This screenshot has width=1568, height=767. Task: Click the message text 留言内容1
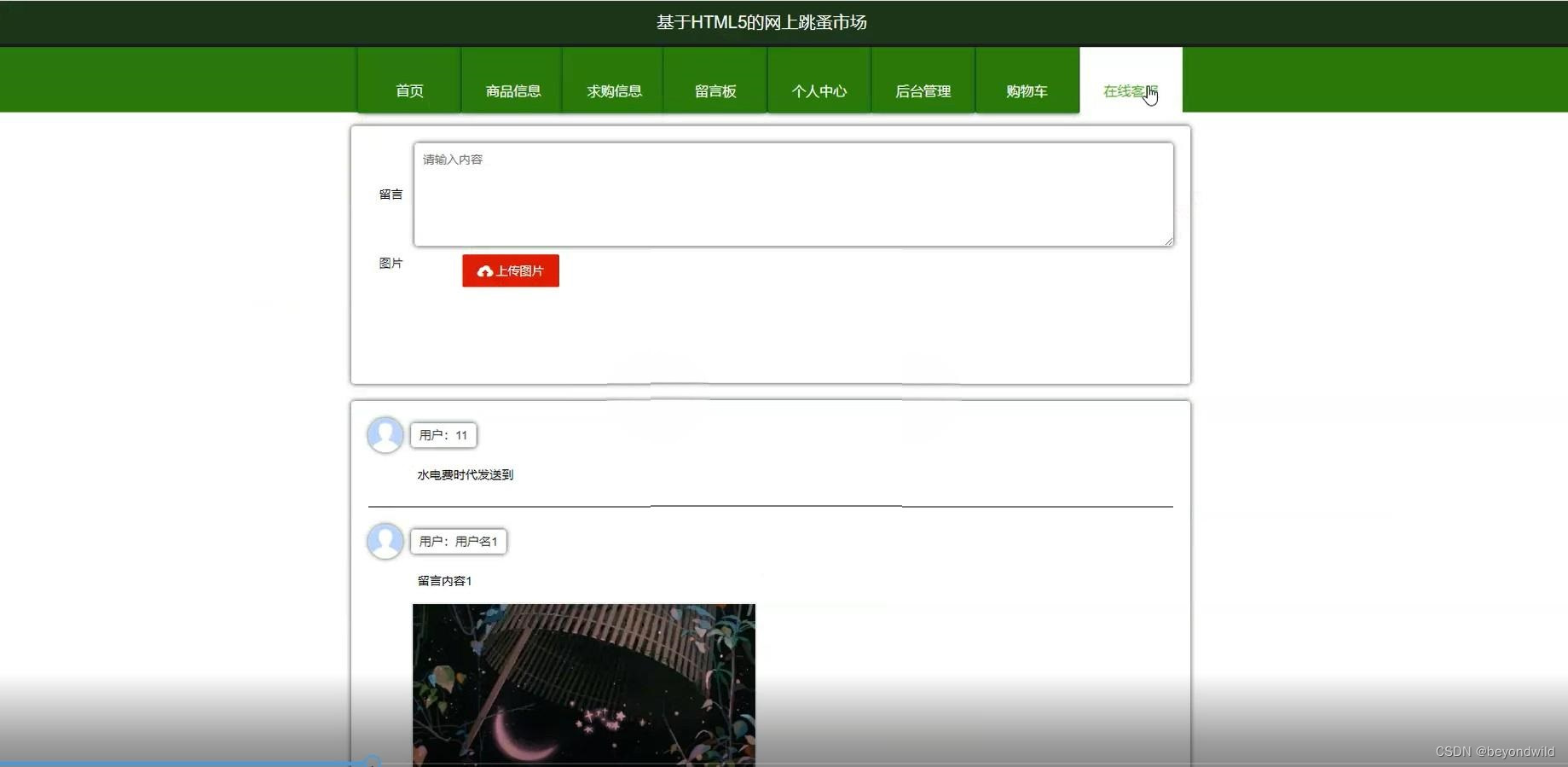coord(444,581)
